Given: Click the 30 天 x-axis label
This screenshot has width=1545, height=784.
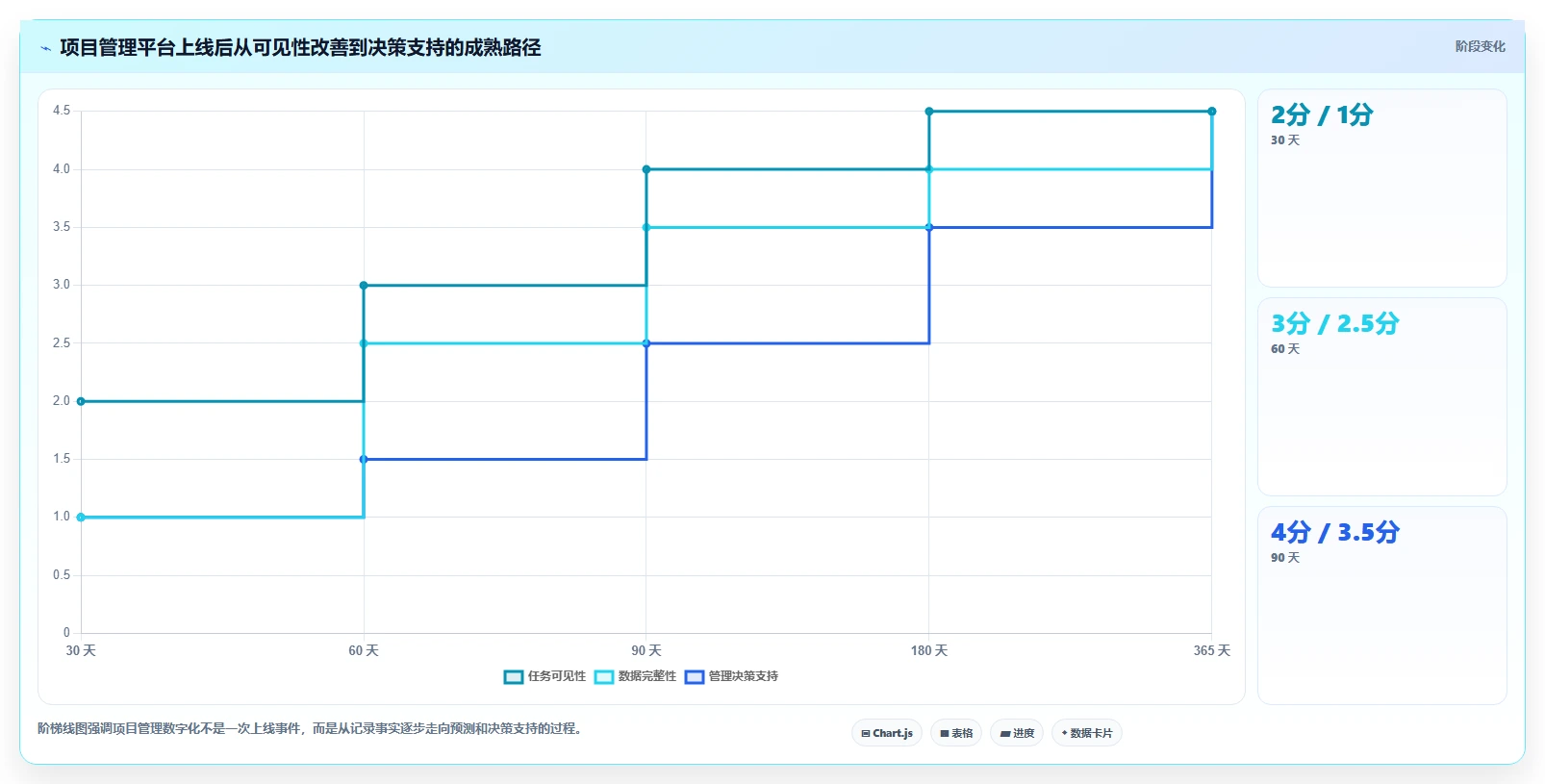Looking at the screenshot, I should tap(81, 651).
